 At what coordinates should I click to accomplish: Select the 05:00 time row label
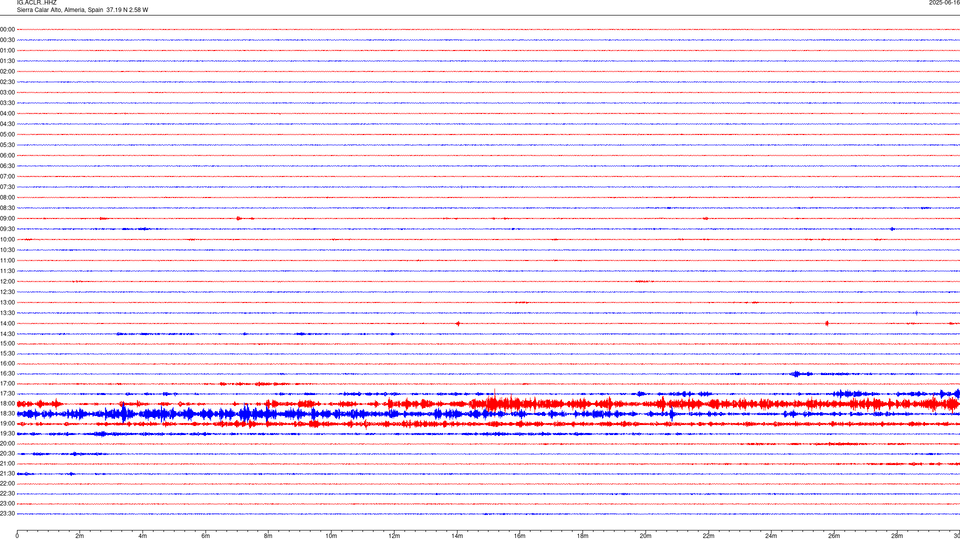click(x=7, y=134)
